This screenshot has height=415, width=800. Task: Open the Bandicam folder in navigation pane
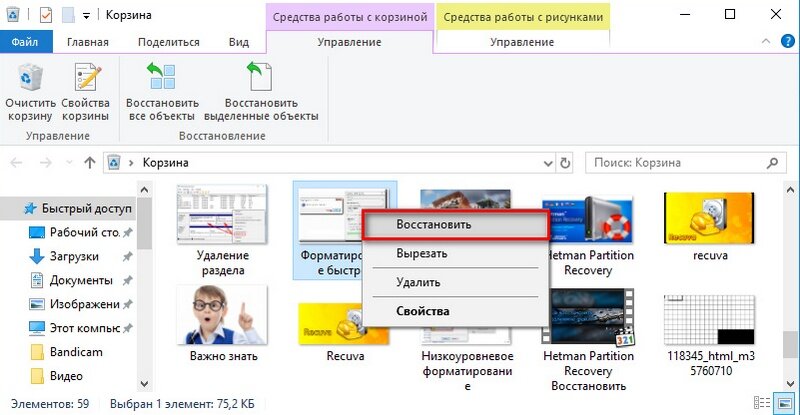pos(66,352)
